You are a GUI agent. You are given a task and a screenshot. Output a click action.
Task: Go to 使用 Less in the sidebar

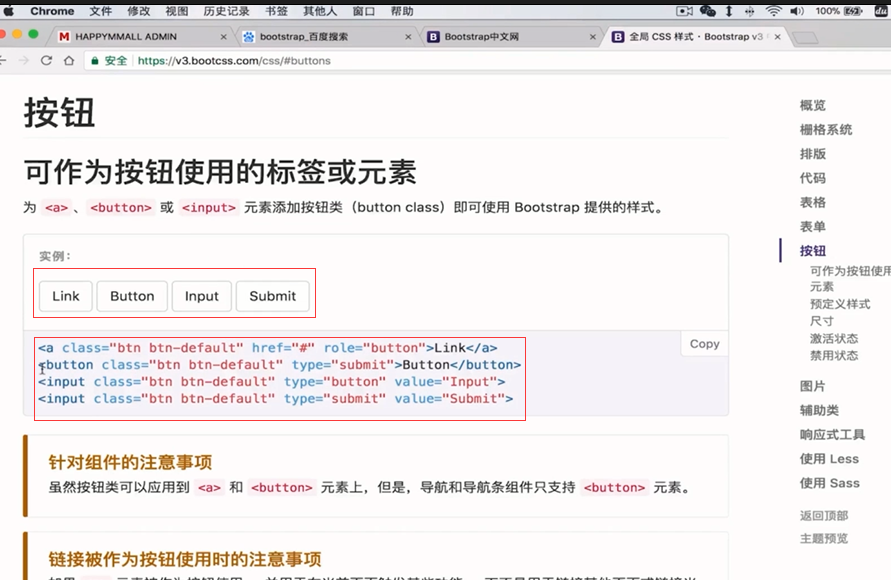[829, 459]
